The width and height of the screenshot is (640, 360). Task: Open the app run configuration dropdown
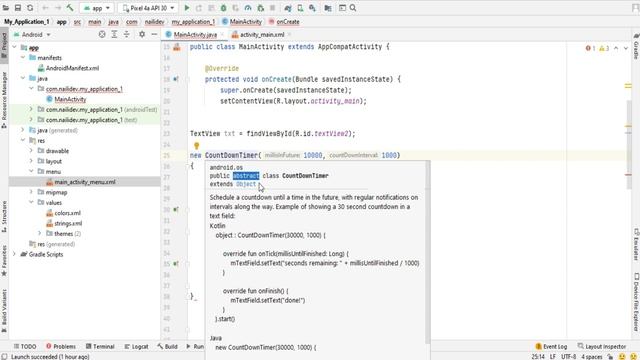(x=97, y=8)
